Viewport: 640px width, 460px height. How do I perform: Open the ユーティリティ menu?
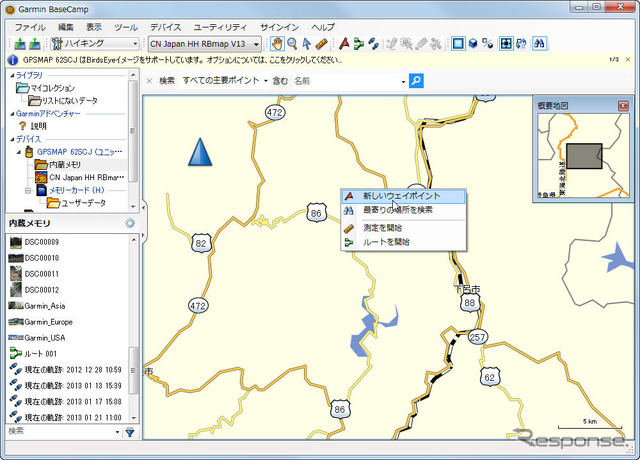(x=220, y=27)
